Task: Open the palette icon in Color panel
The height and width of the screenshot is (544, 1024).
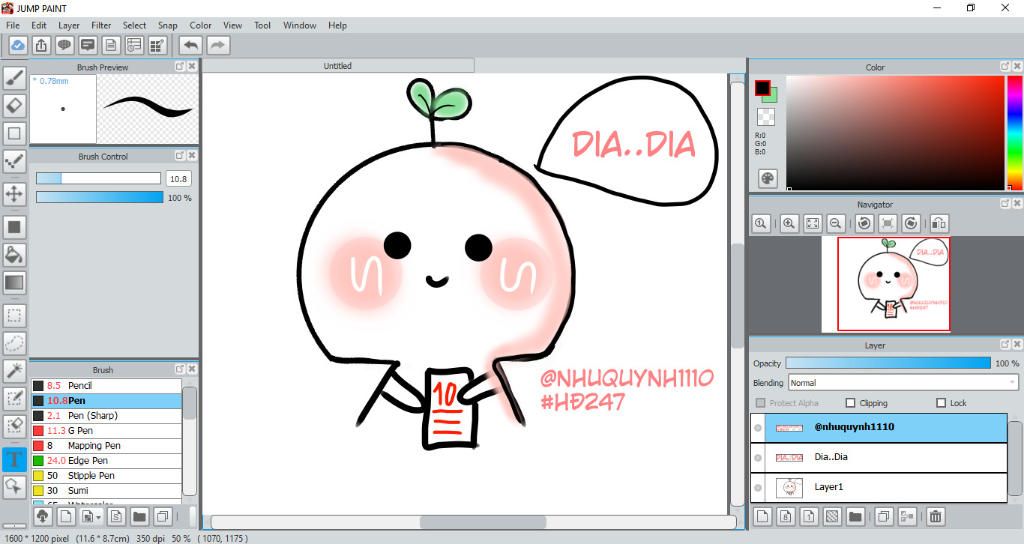Action: coord(767,178)
